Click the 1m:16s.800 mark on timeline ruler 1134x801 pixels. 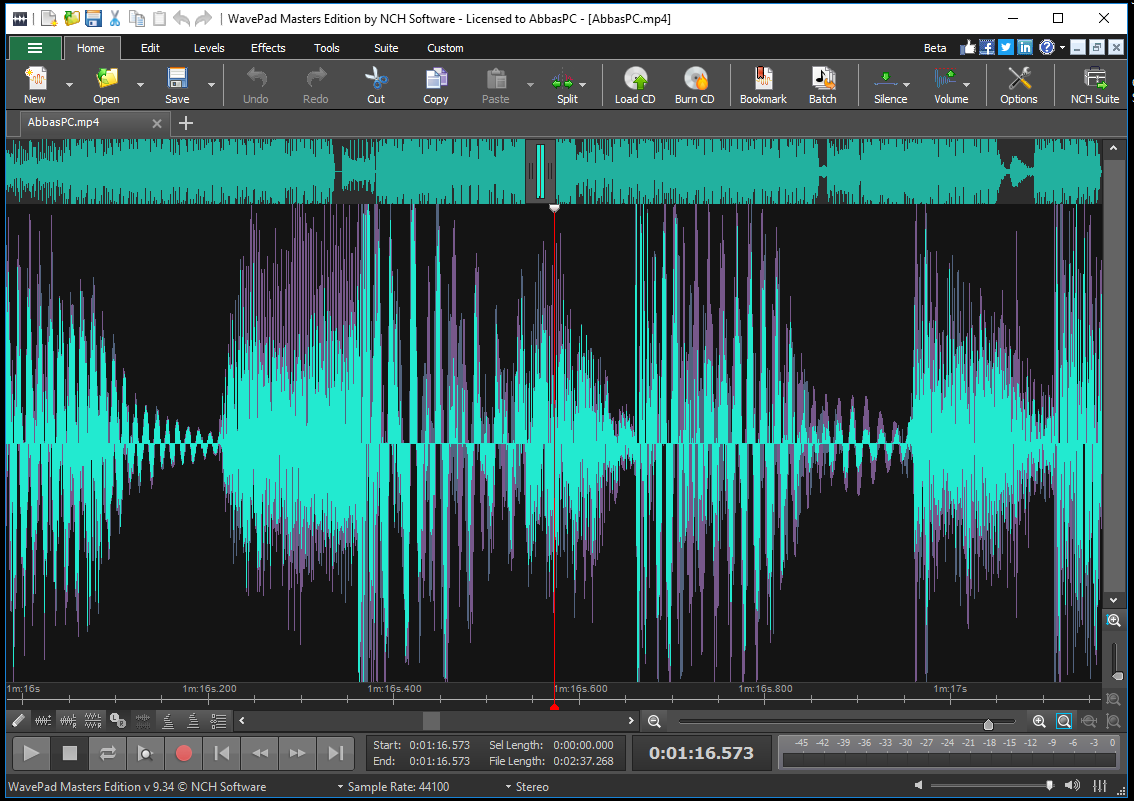(765, 689)
